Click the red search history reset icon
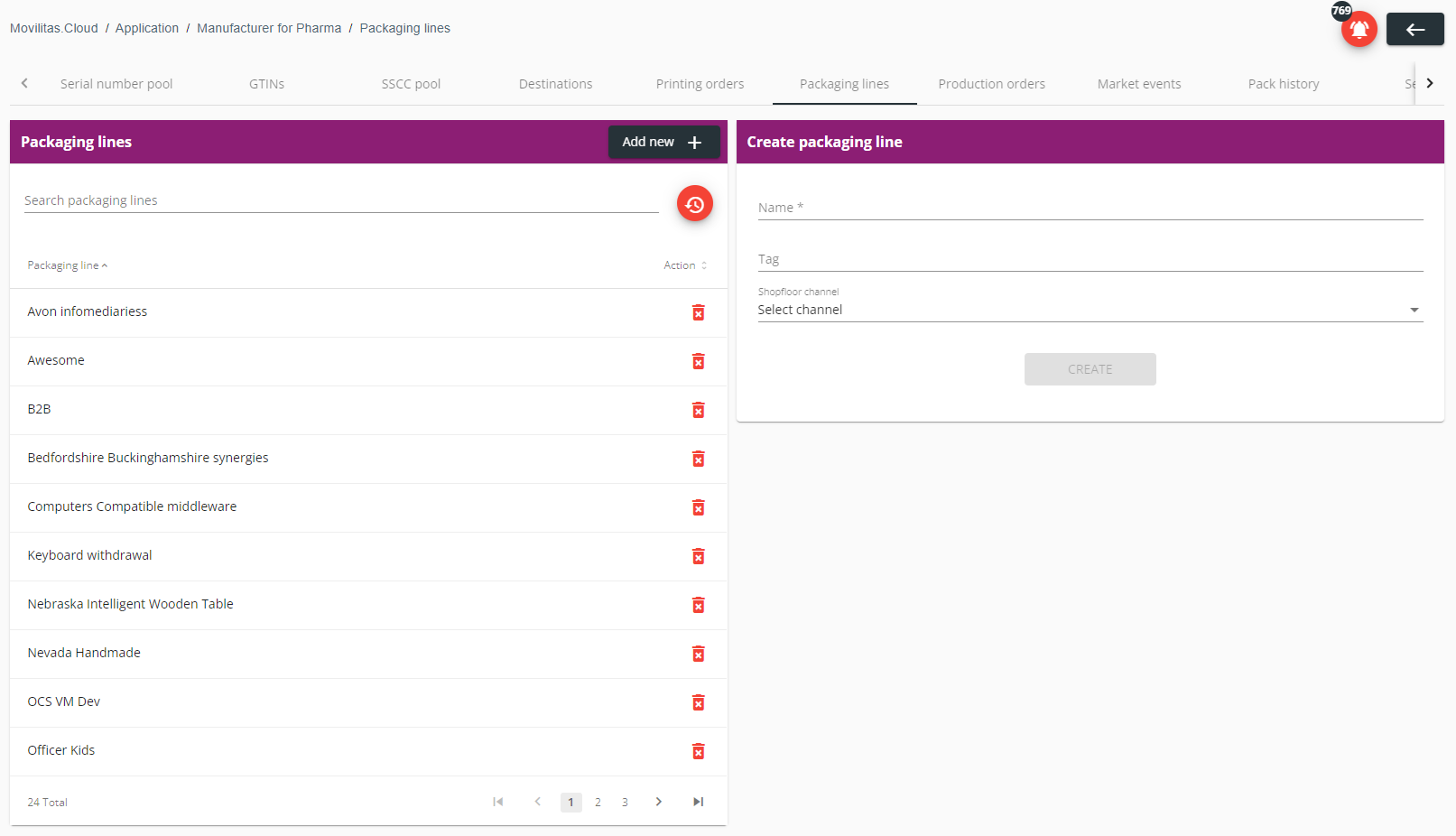This screenshot has height=836, width=1456. coord(695,204)
